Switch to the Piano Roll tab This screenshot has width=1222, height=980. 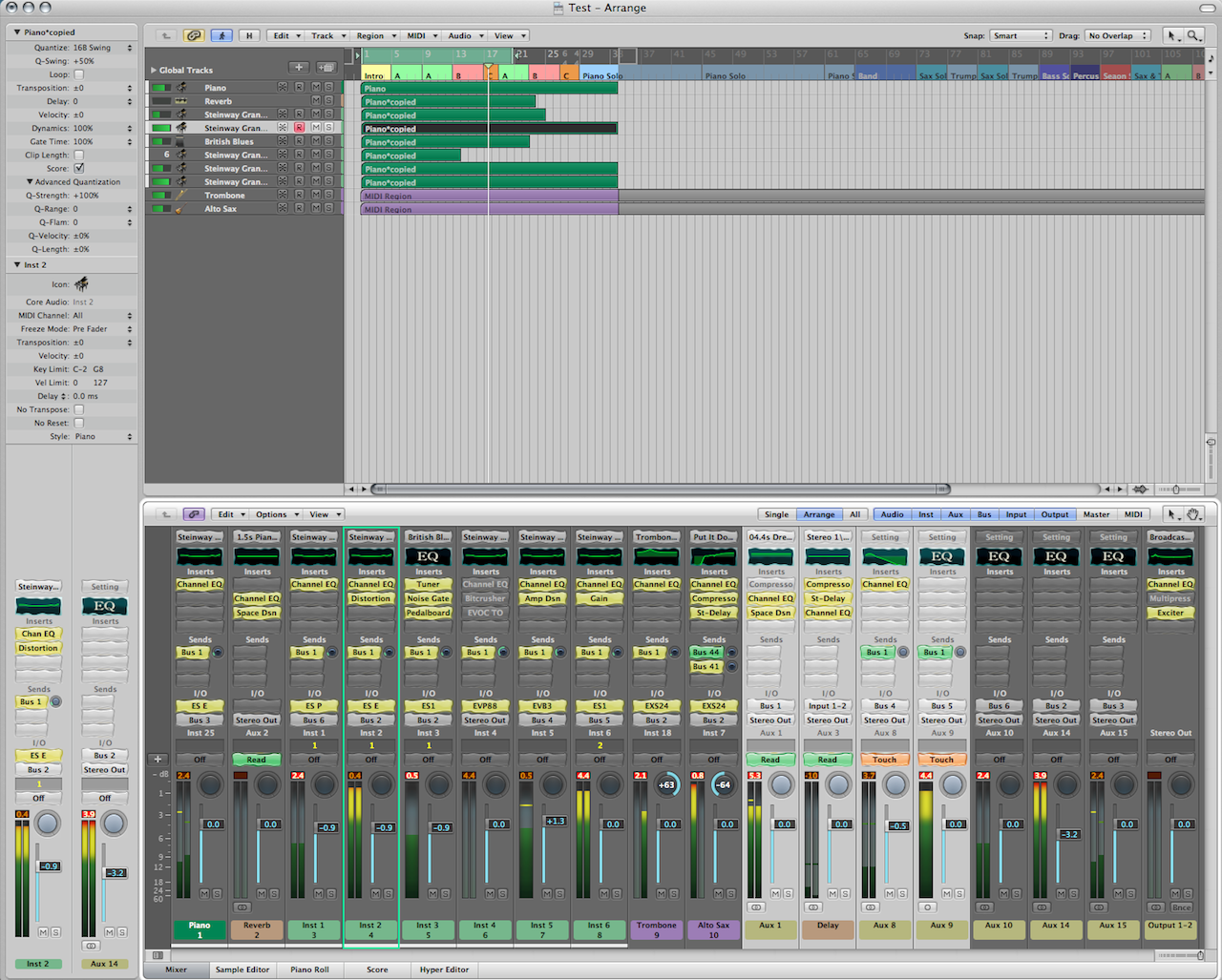[309, 970]
